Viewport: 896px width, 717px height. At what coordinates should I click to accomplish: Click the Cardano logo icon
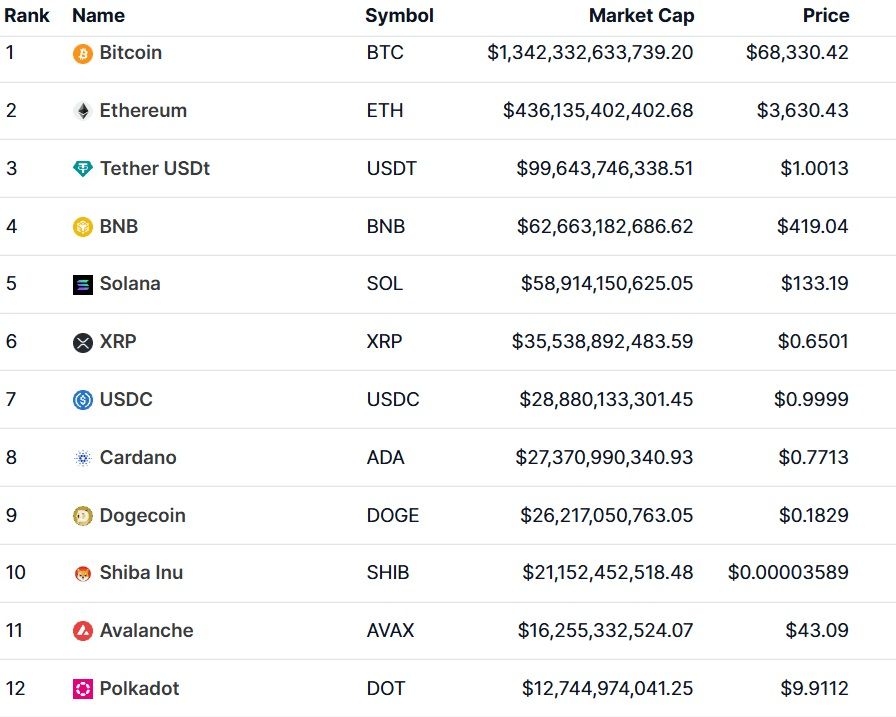coord(83,458)
